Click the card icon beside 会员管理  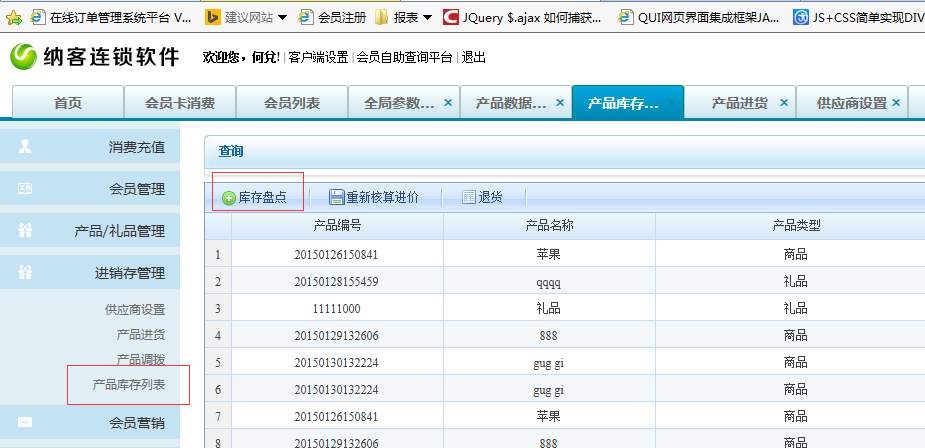click(x=25, y=189)
